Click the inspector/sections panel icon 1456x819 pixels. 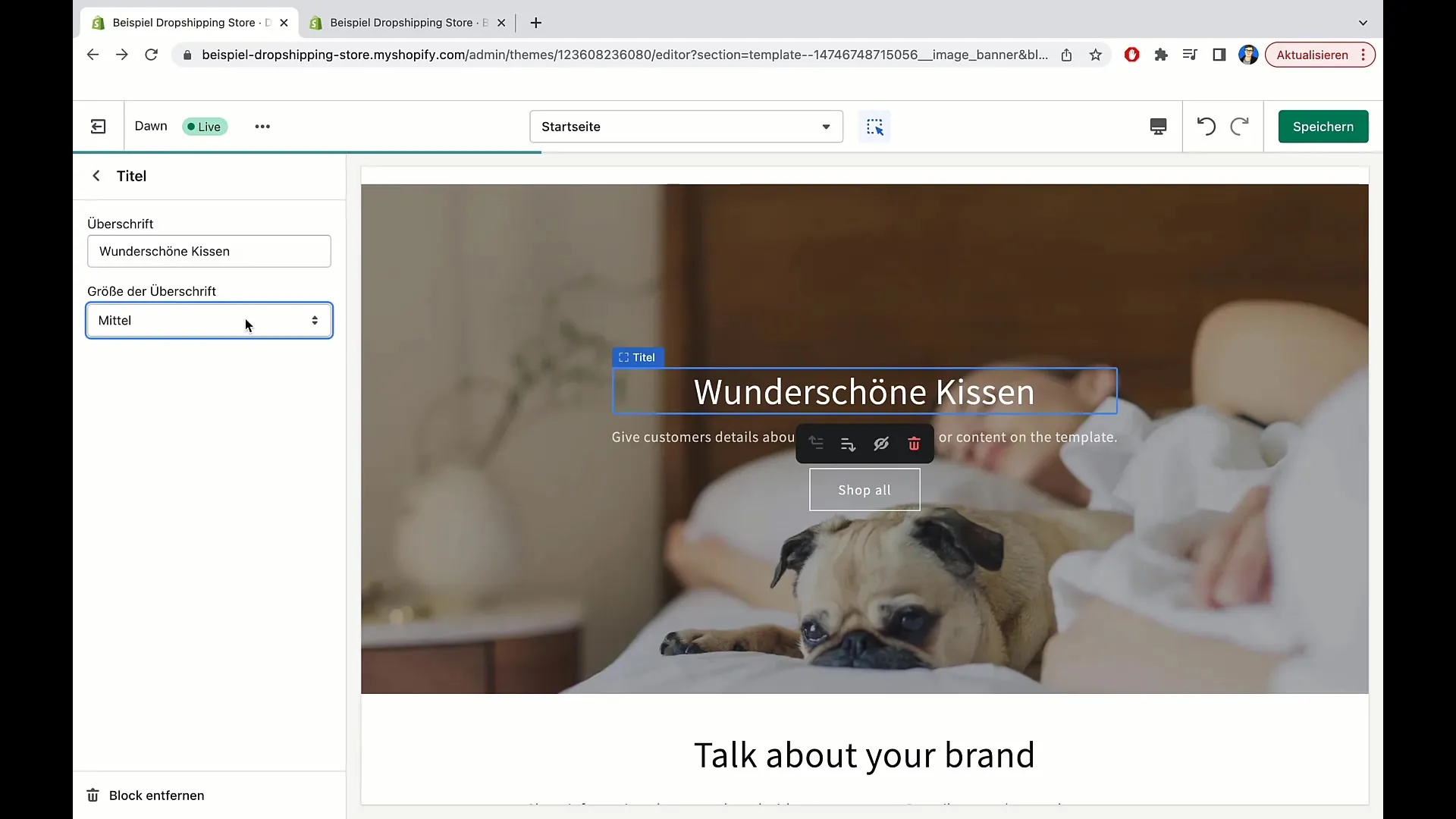tap(875, 126)
